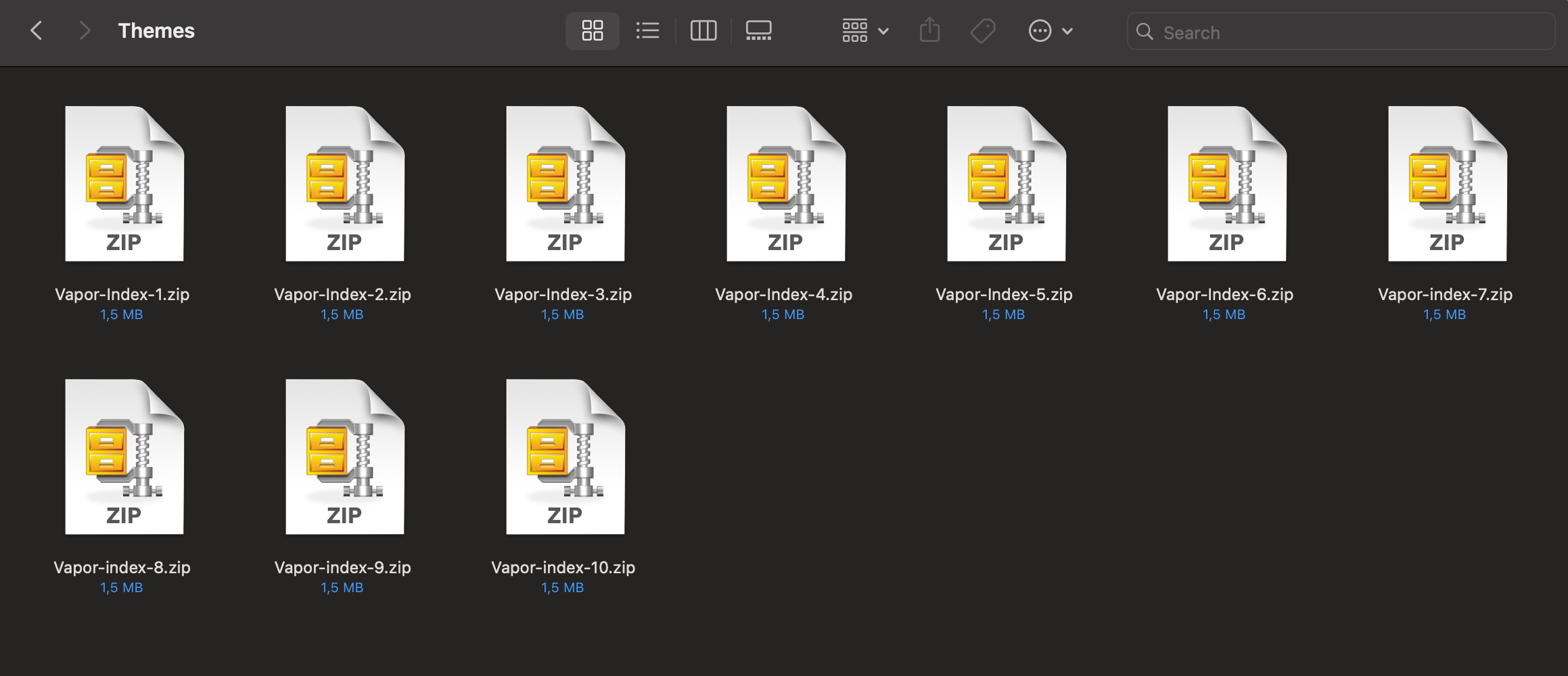Click the file name text Vapor-Index-2.zip
This screenshot has width=1568, height=676.
[342, 295]
